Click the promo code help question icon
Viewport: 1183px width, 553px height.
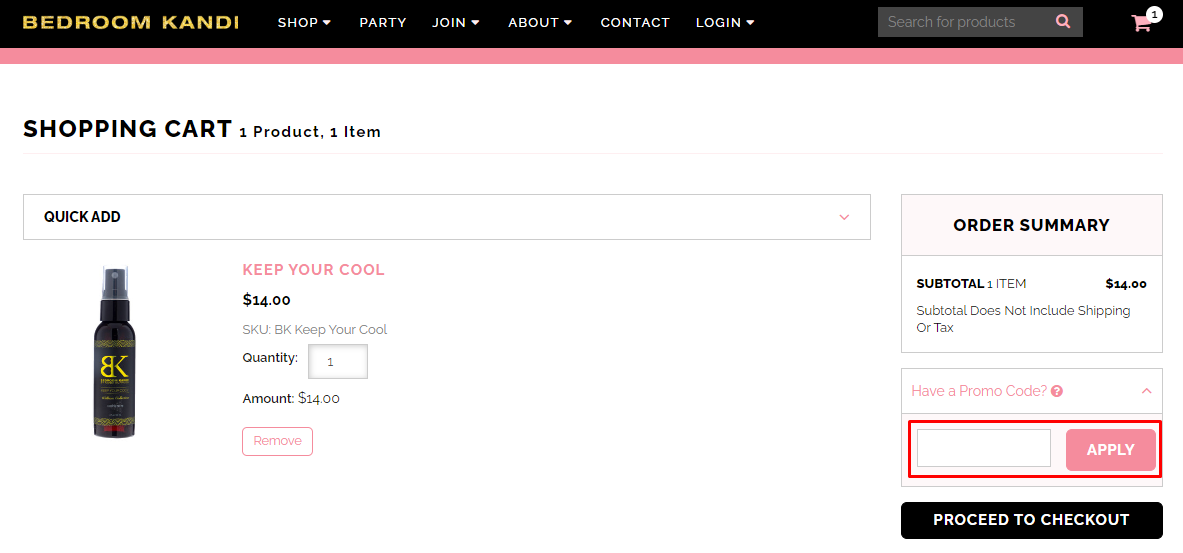click(x=1057, y=391)
